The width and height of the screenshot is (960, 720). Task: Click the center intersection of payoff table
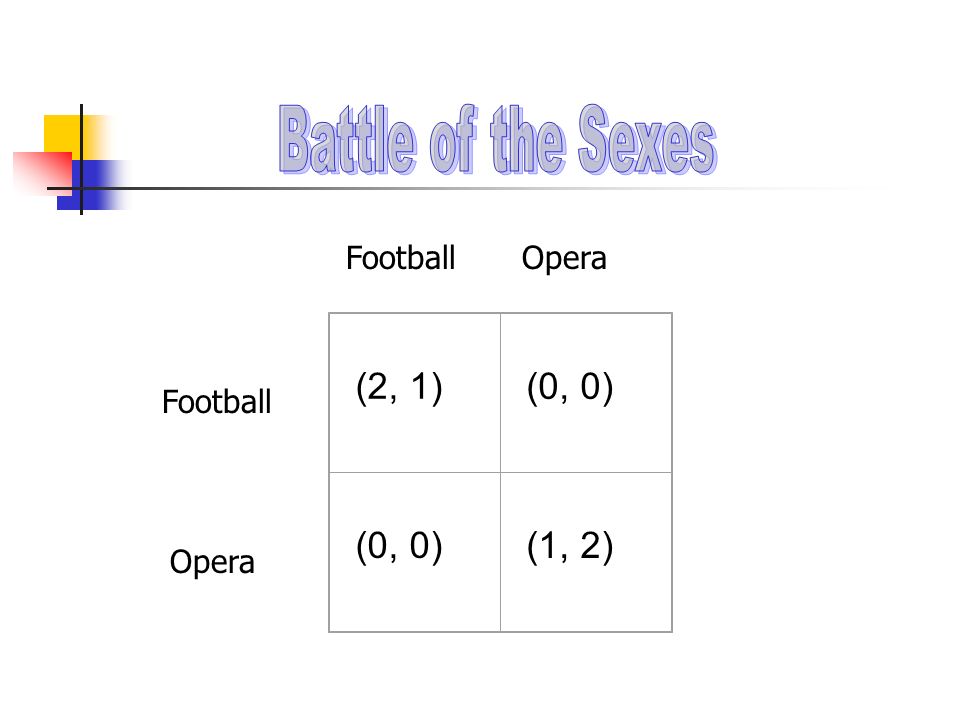pyautogui.click(x=500, y=473)
